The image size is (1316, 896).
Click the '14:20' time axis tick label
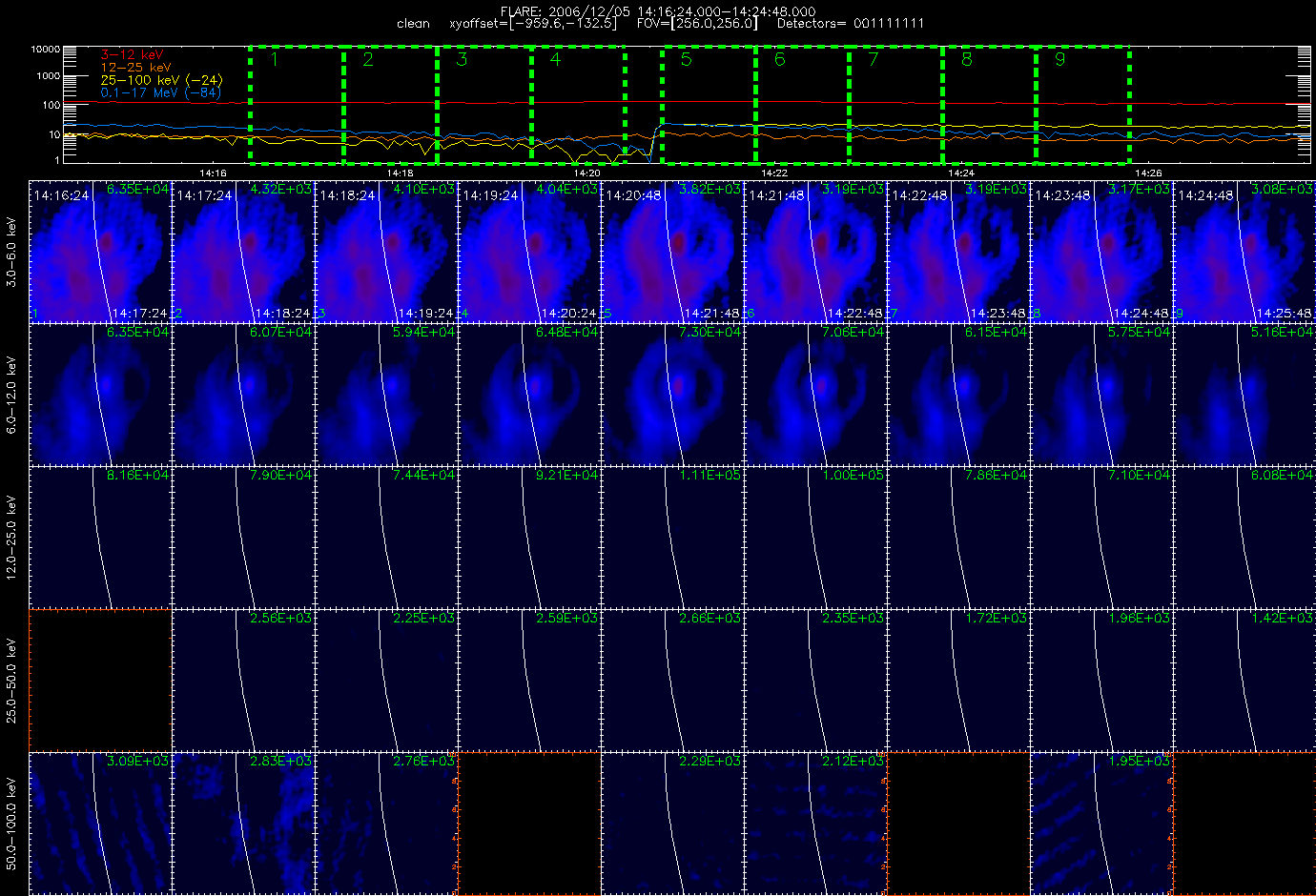(586, 173)
